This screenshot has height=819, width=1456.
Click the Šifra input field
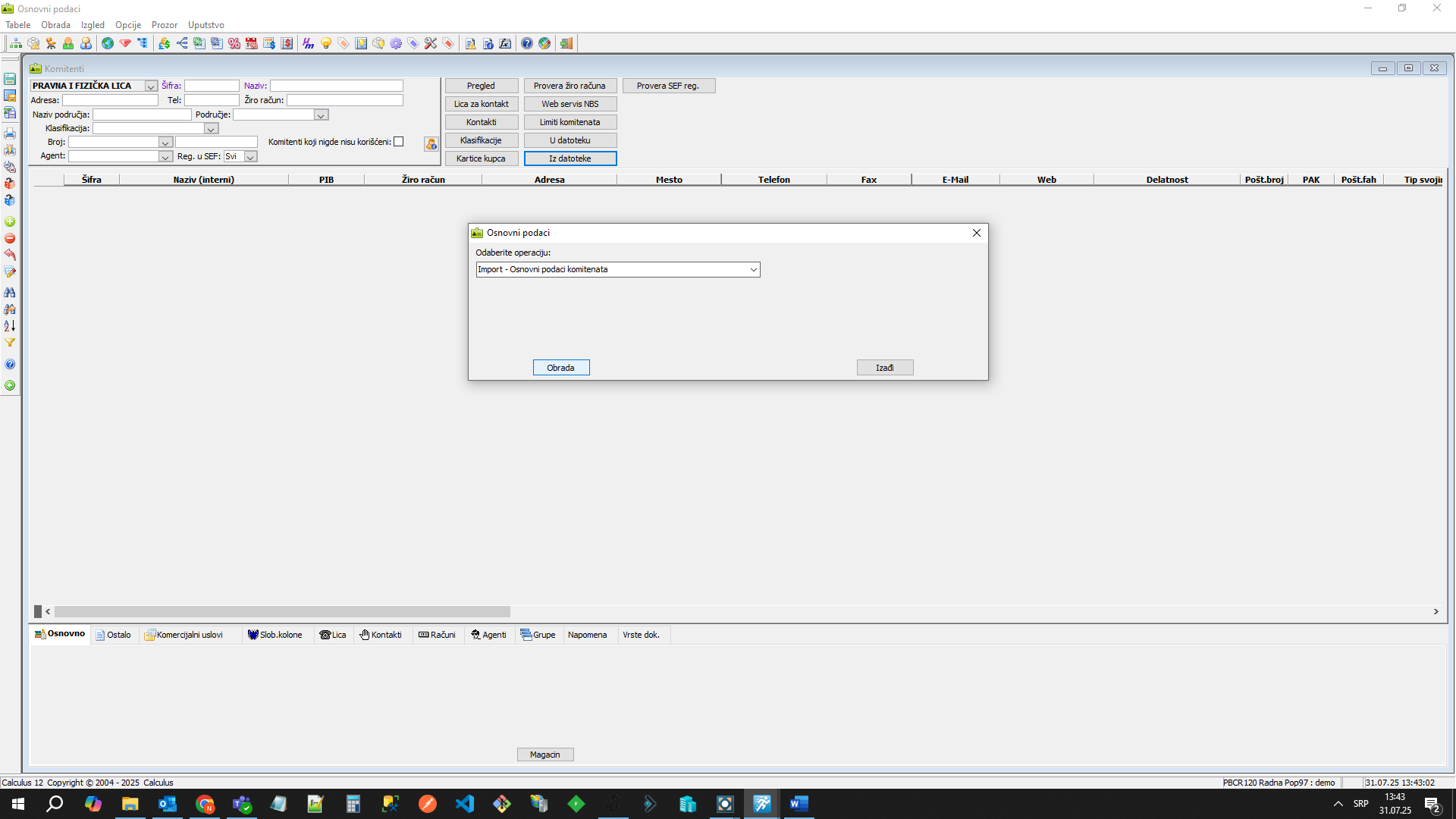pyautogui.click(x=212, y=86)
